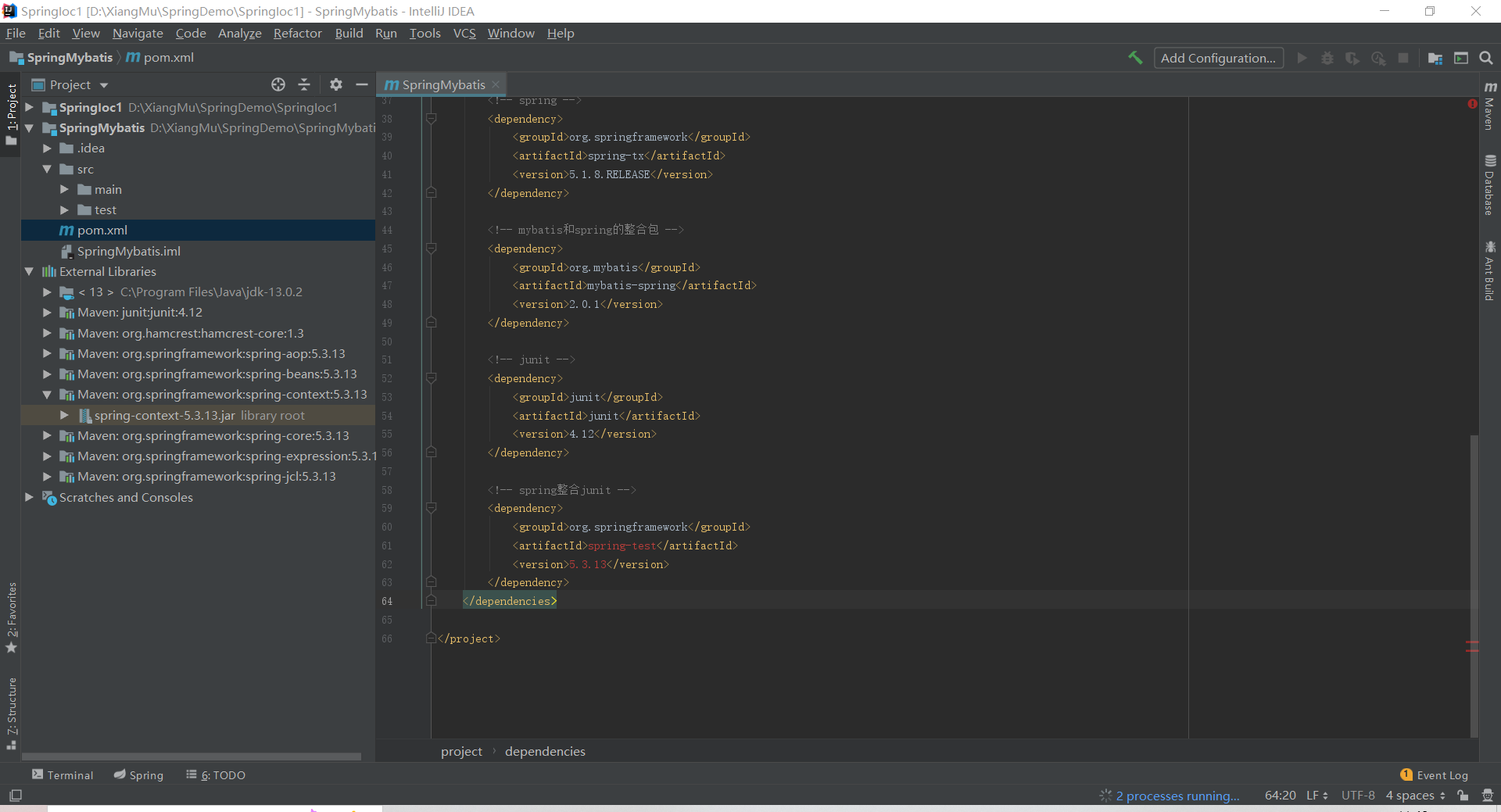Open the 6: TODO tool window
The image size is (1501, 812).
pyautogui.click(x=216, y=774)
